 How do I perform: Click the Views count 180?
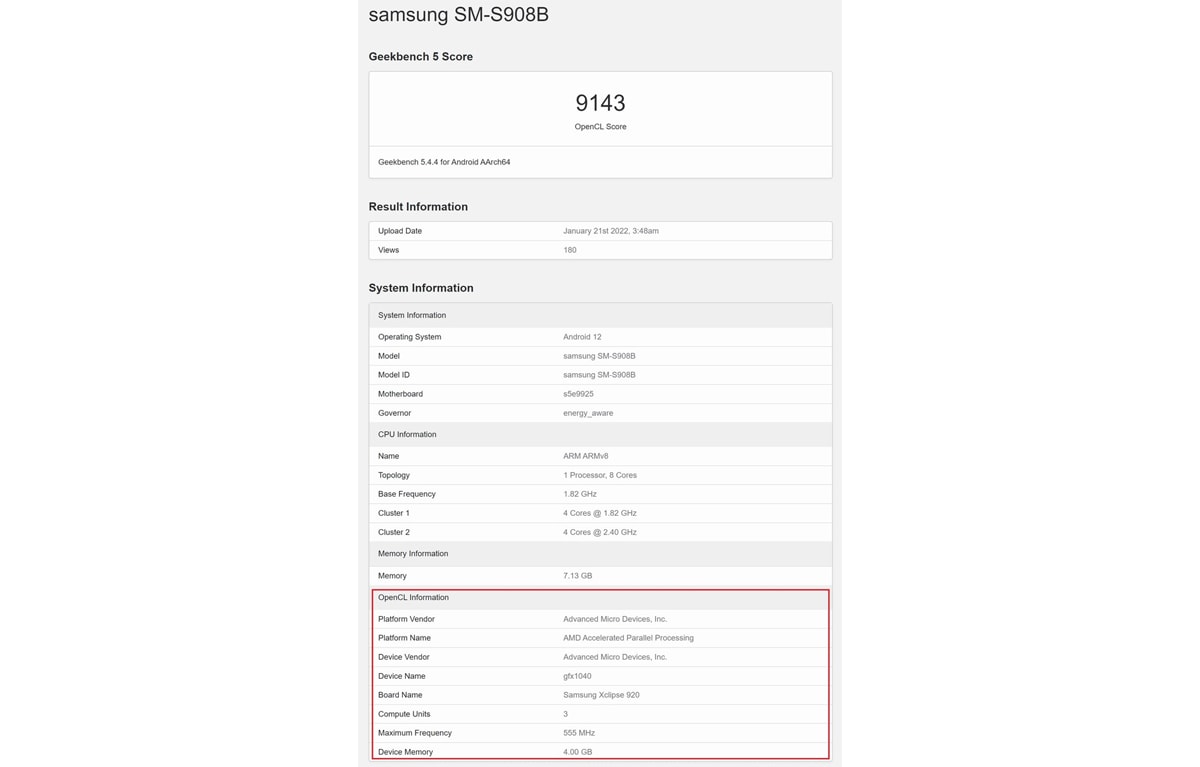tap(569, 250)
